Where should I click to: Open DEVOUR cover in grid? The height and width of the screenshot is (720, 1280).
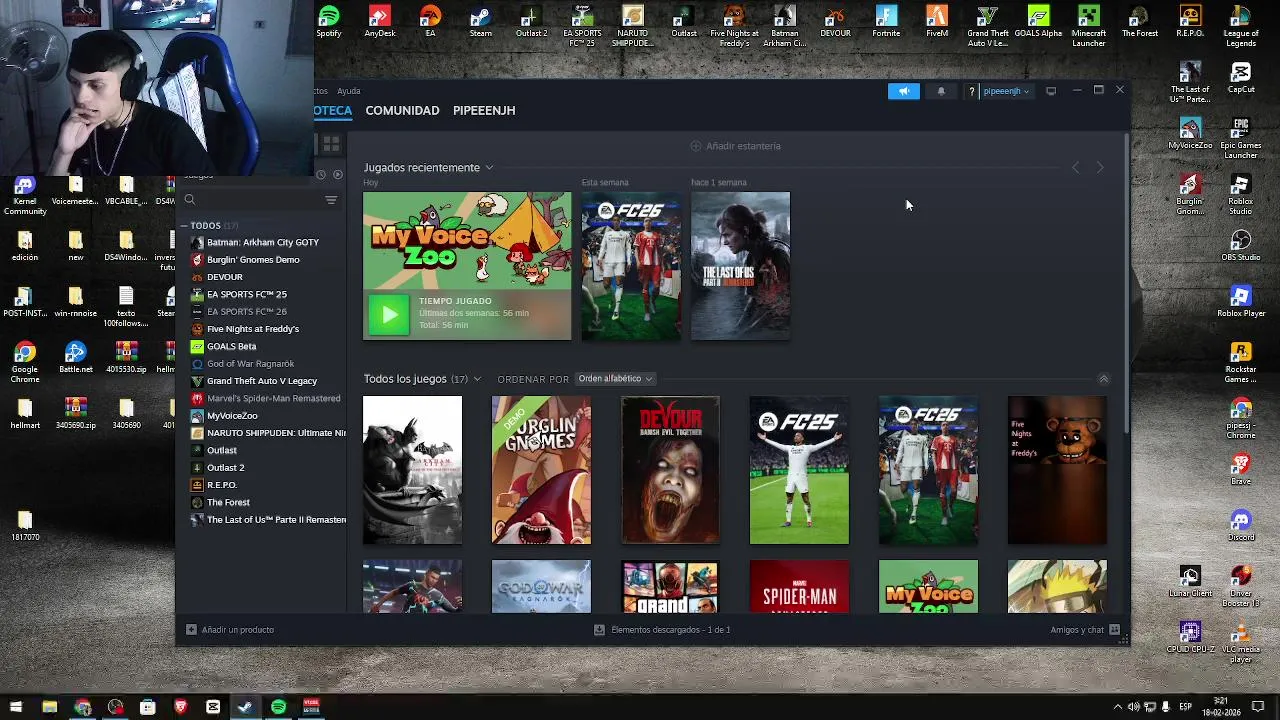point(670,470)
